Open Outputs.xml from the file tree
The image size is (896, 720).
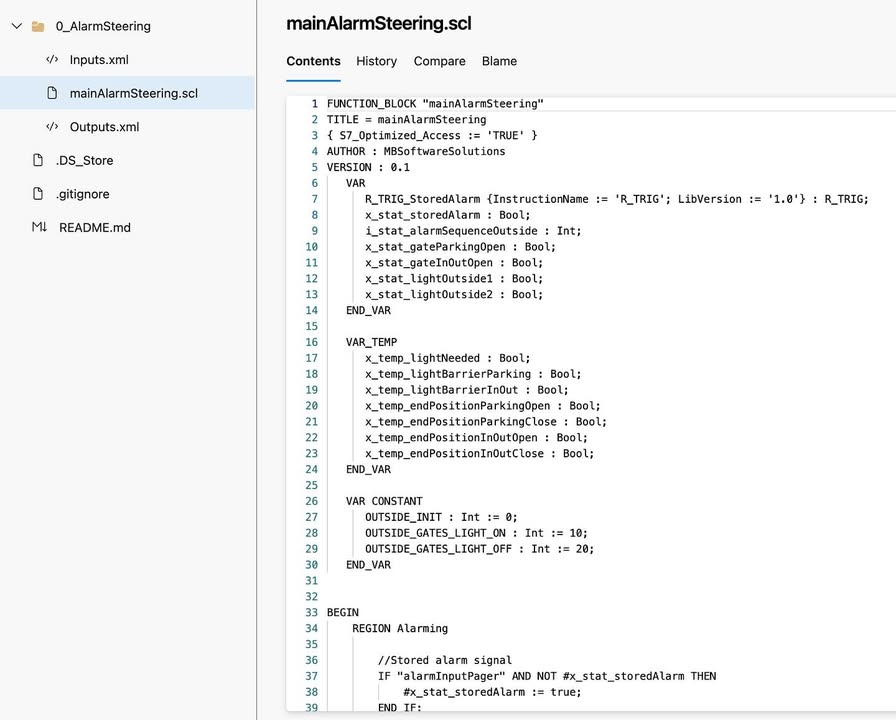point(104,127)
